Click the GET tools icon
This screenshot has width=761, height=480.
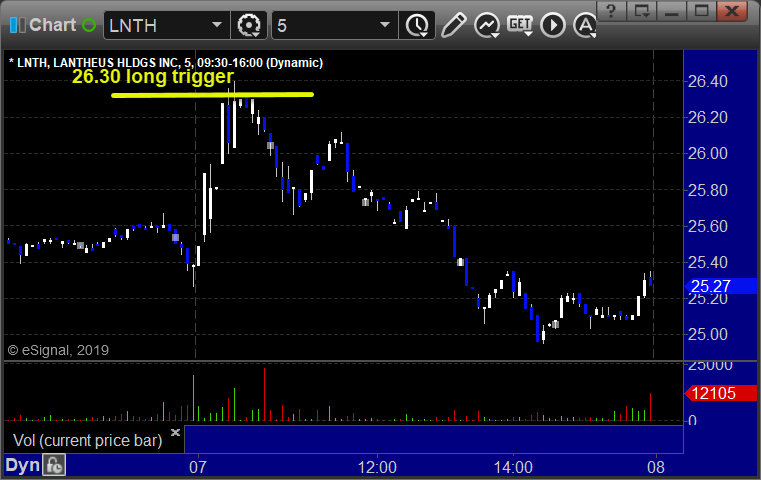(x=520, y=25)
